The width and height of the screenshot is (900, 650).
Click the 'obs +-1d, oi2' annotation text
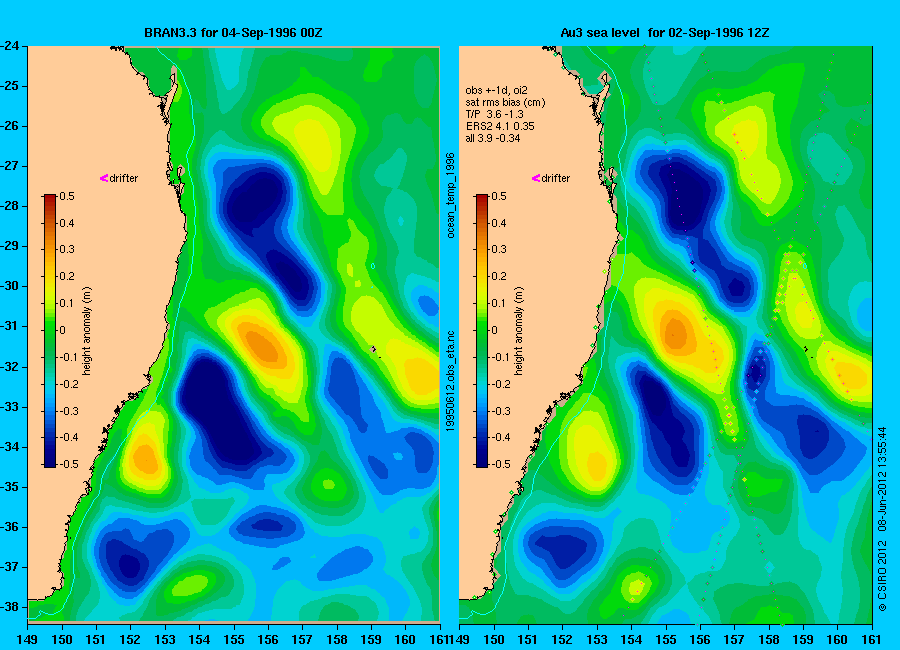[x=496, y=90]
